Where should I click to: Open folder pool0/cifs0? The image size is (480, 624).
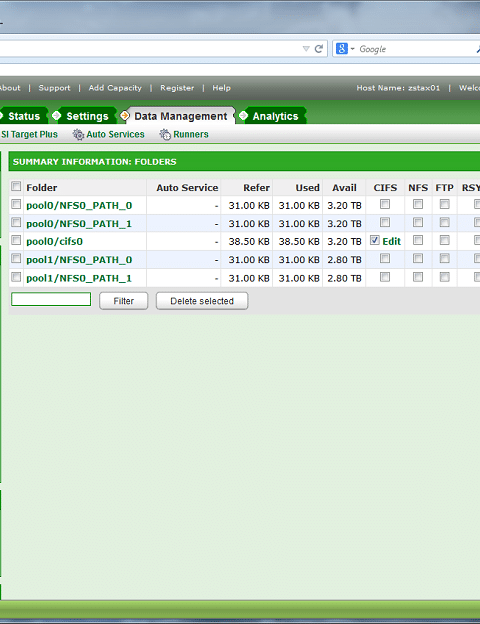pos(55,242)
